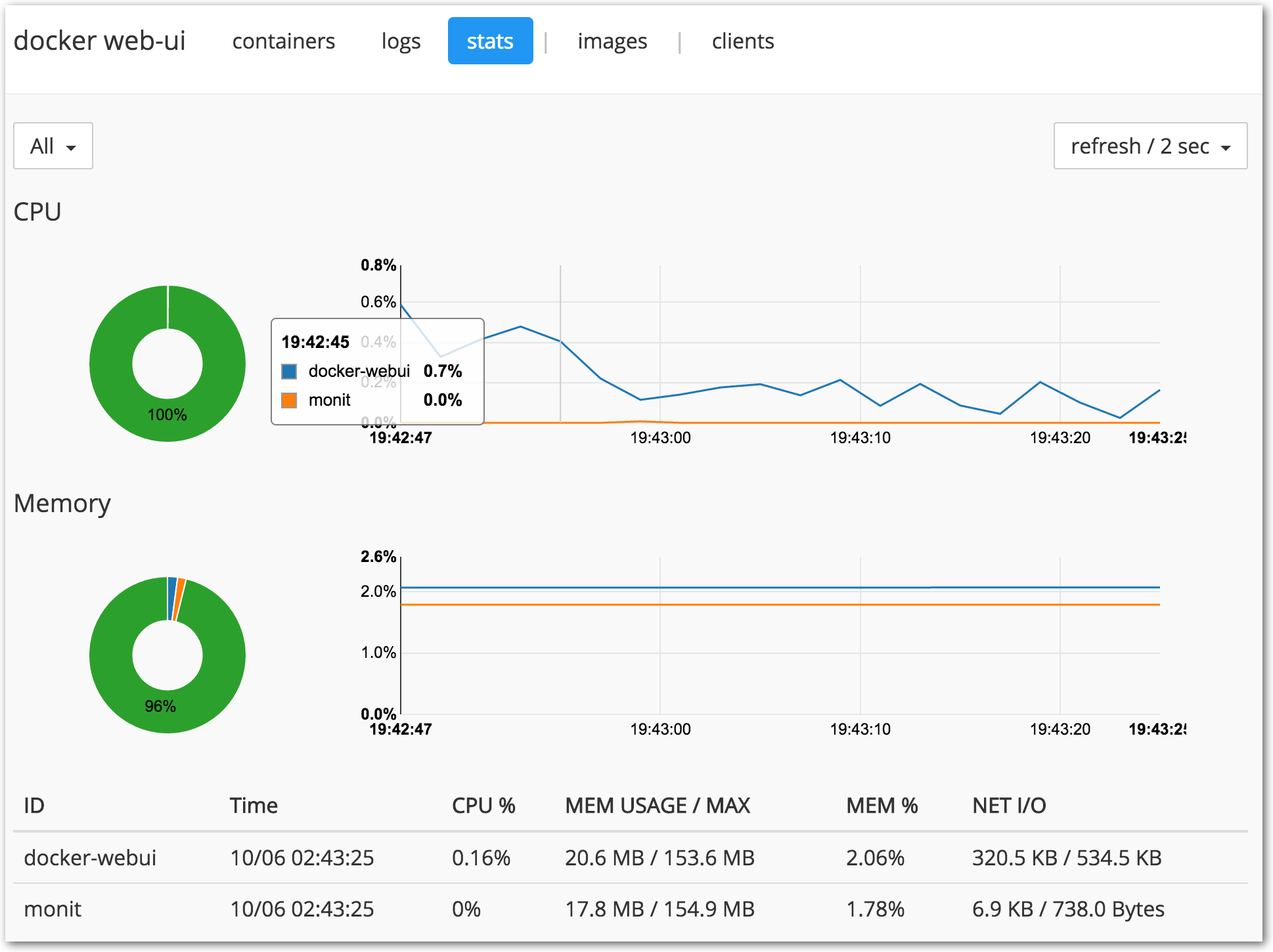The width and height of the screenshot is (1273, 952).
Task: Click the NET I/O column header
Action: click(1009, 806)
